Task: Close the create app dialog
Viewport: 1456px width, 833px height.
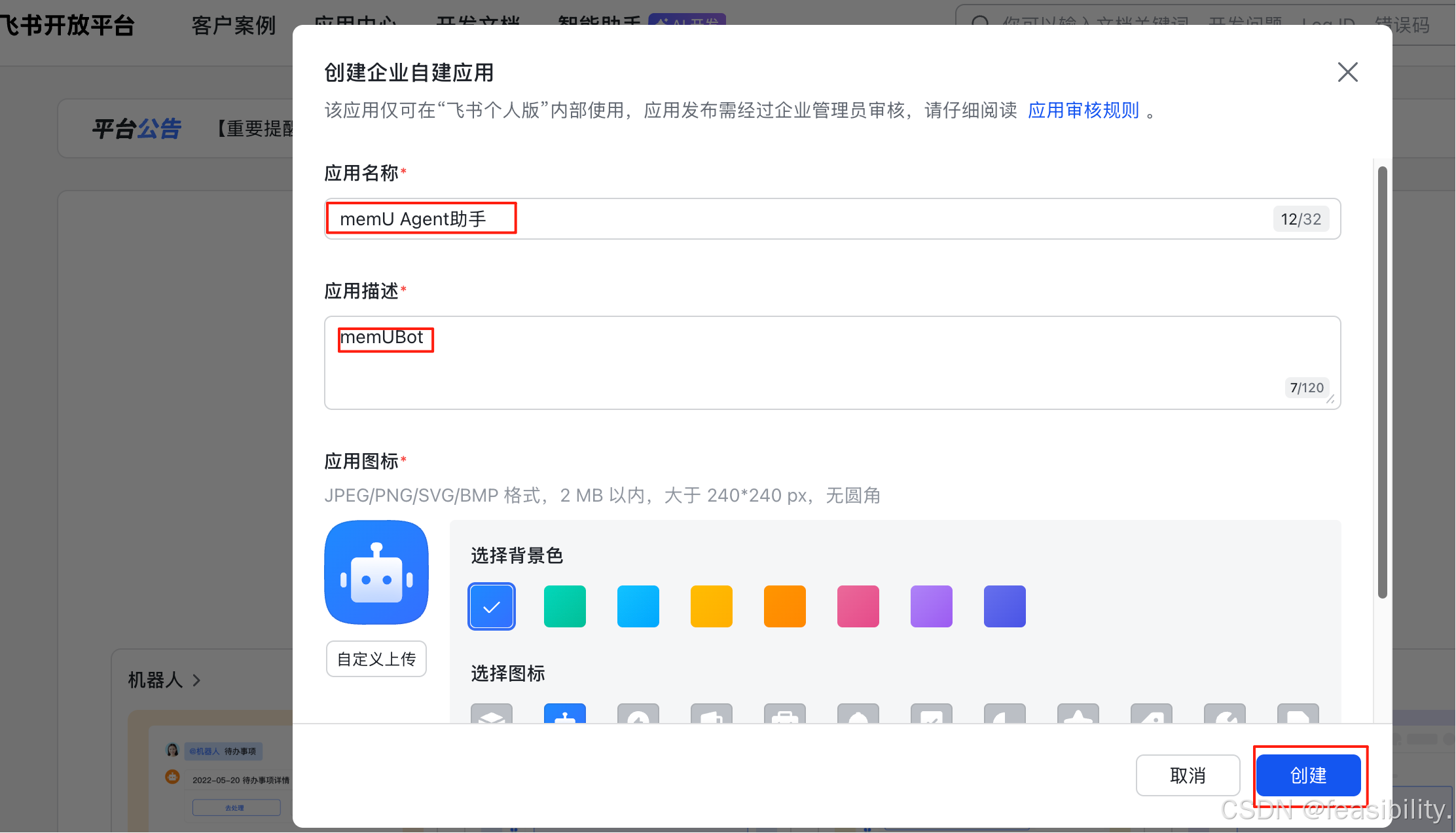Action: 1347,72
